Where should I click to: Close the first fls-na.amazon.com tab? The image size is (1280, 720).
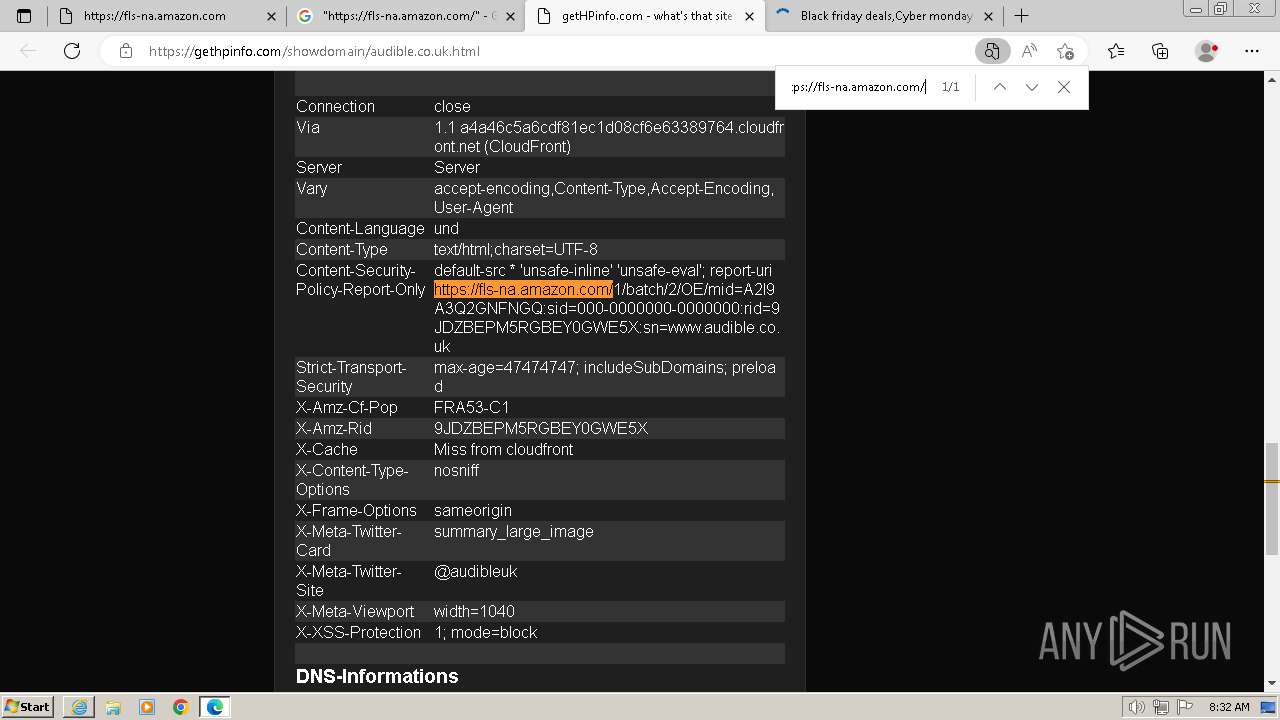click(x=271, y=16)
